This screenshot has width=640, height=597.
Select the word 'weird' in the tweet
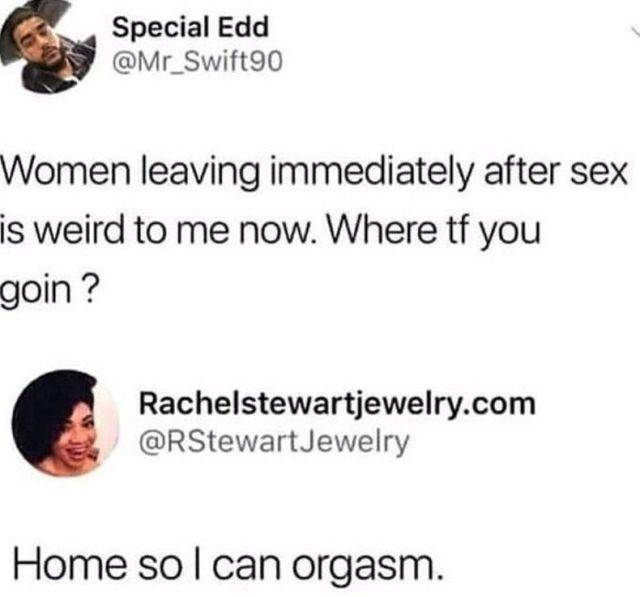point(85,230)
